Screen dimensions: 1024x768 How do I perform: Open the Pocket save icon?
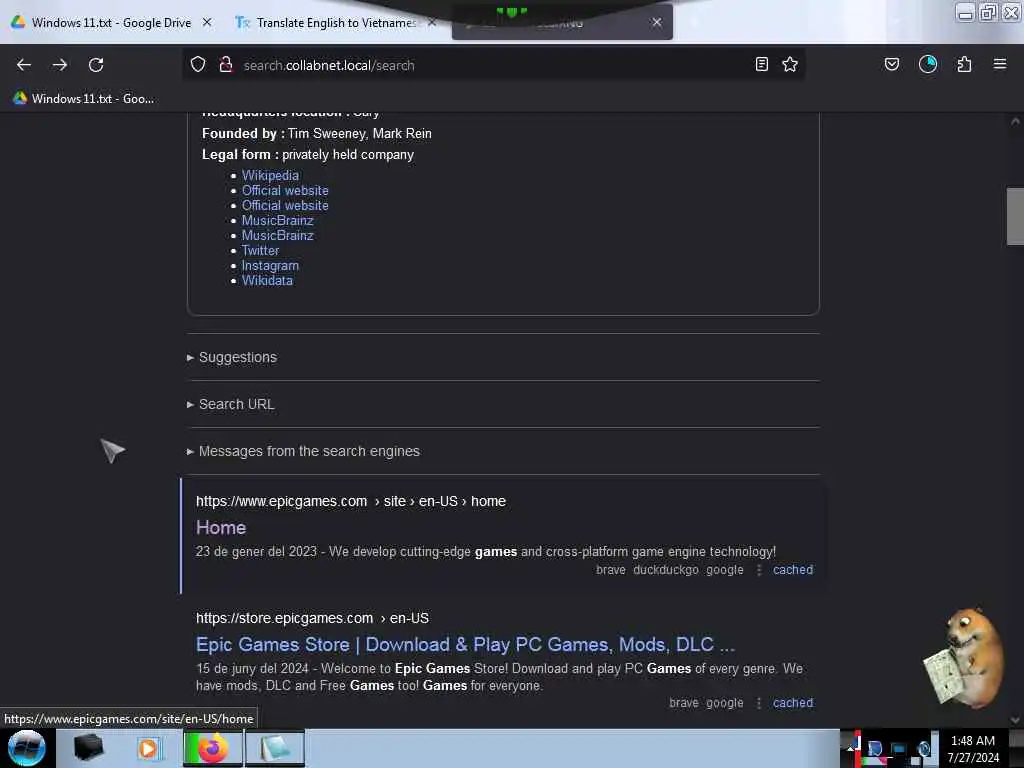pyautogui.click(x=891, y=64)
